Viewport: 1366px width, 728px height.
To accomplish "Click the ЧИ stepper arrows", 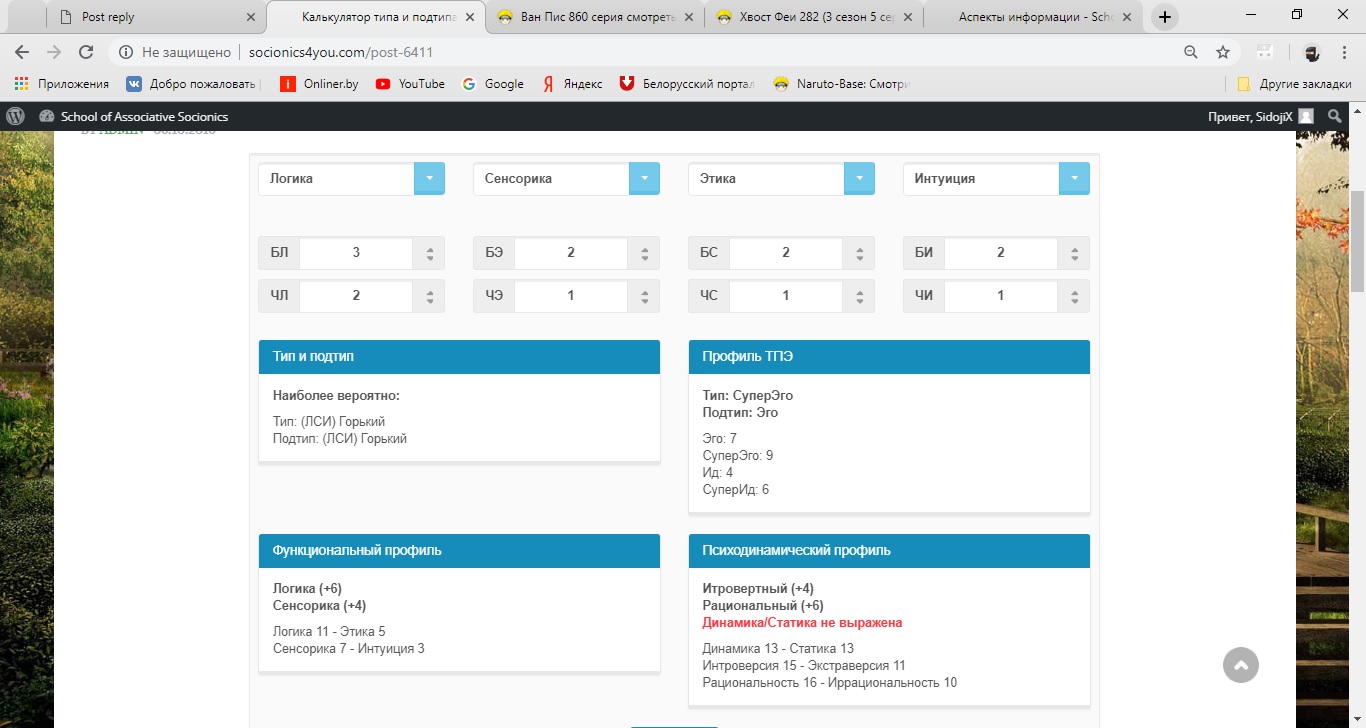I will 1075,296.
